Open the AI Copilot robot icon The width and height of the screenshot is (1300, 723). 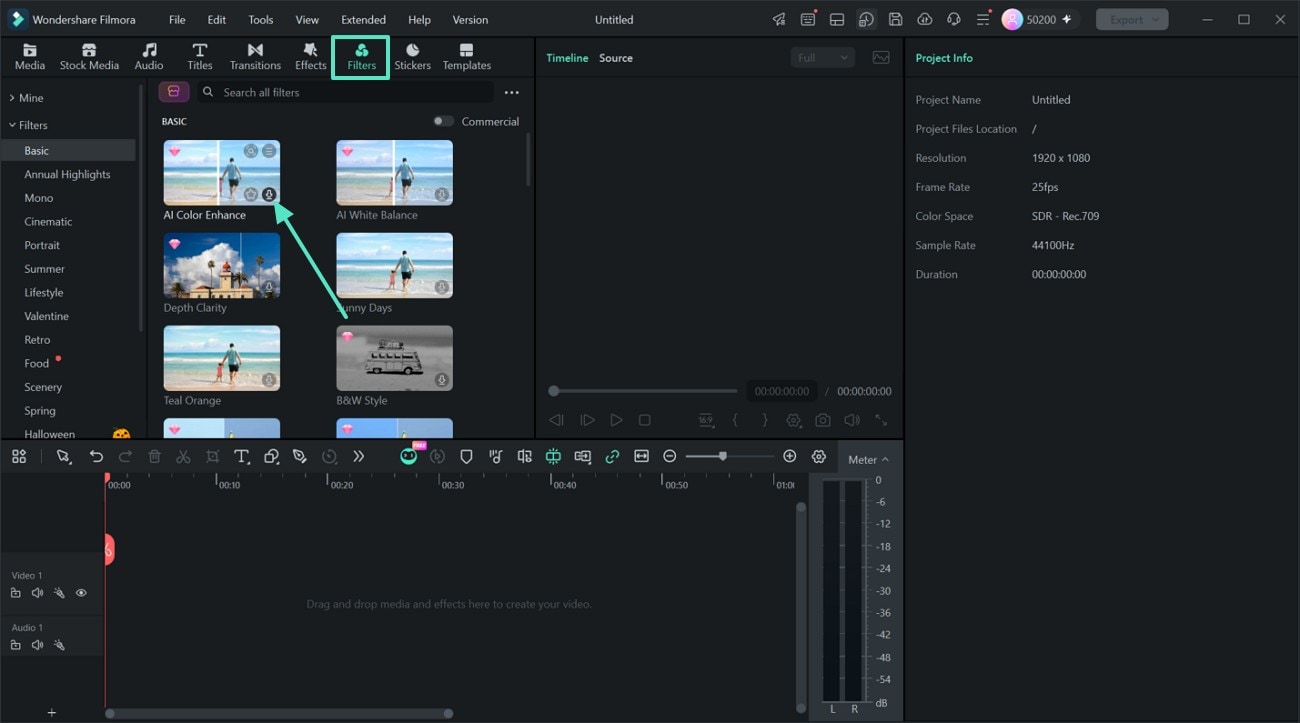[408, 456]
